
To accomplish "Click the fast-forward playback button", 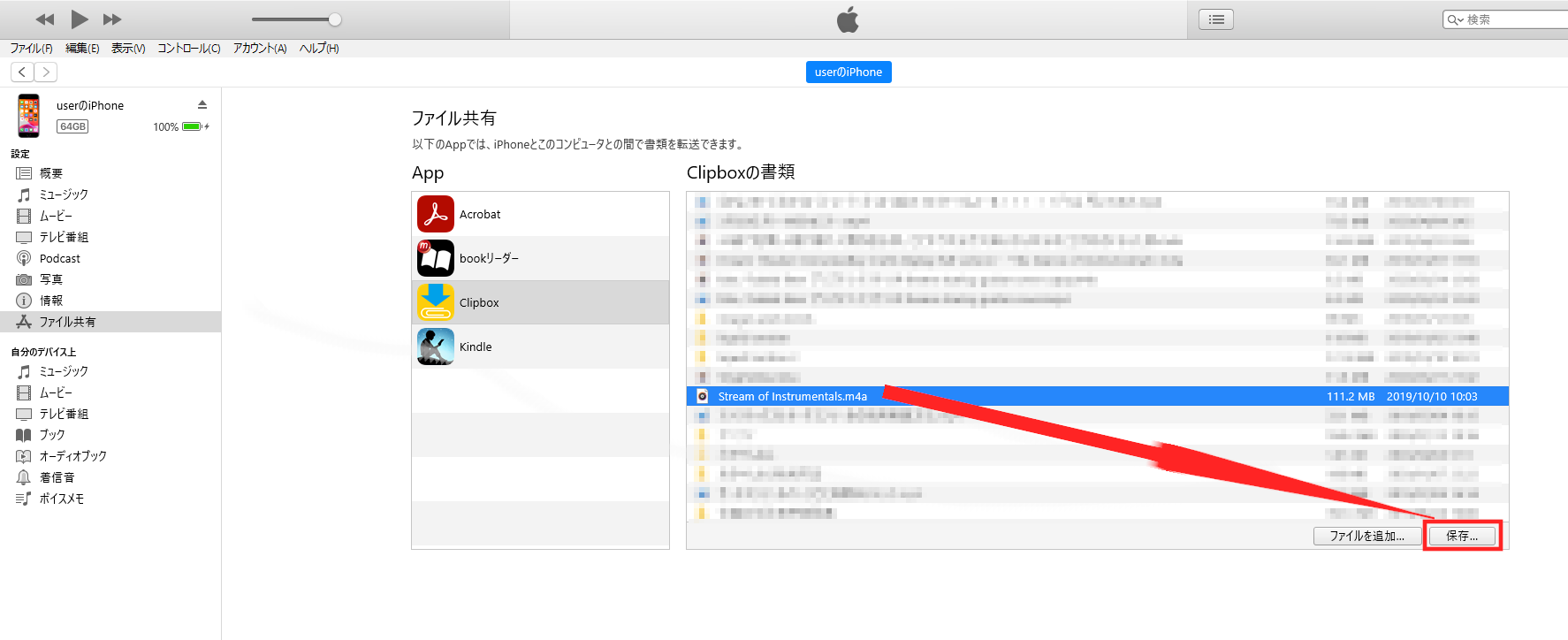I will 112,19.
